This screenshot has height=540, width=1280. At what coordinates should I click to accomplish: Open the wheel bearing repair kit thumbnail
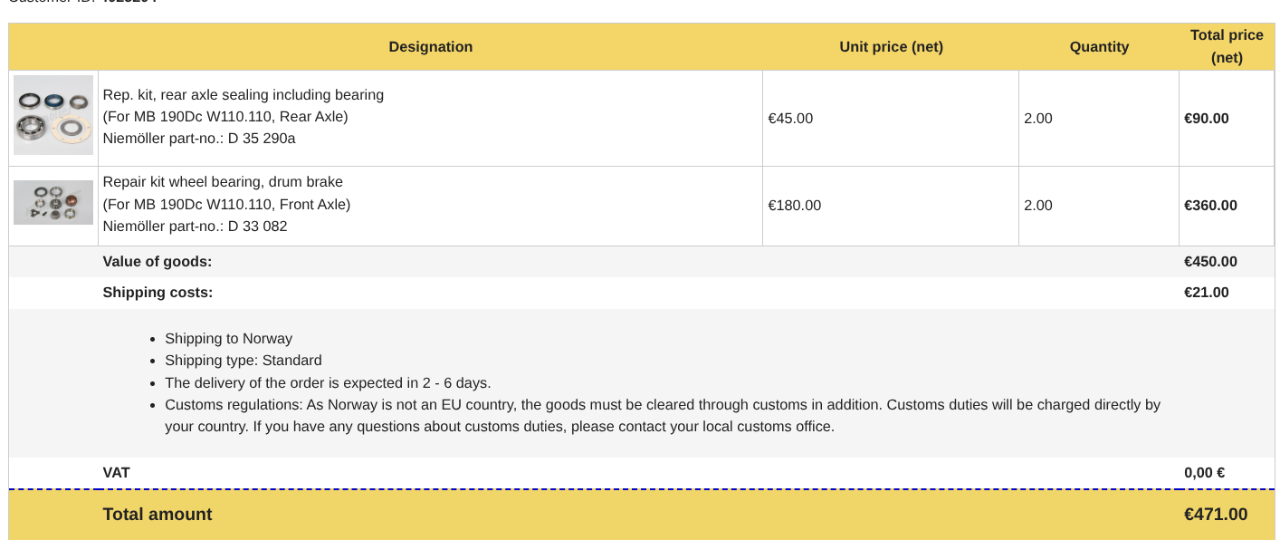(53, 203)
